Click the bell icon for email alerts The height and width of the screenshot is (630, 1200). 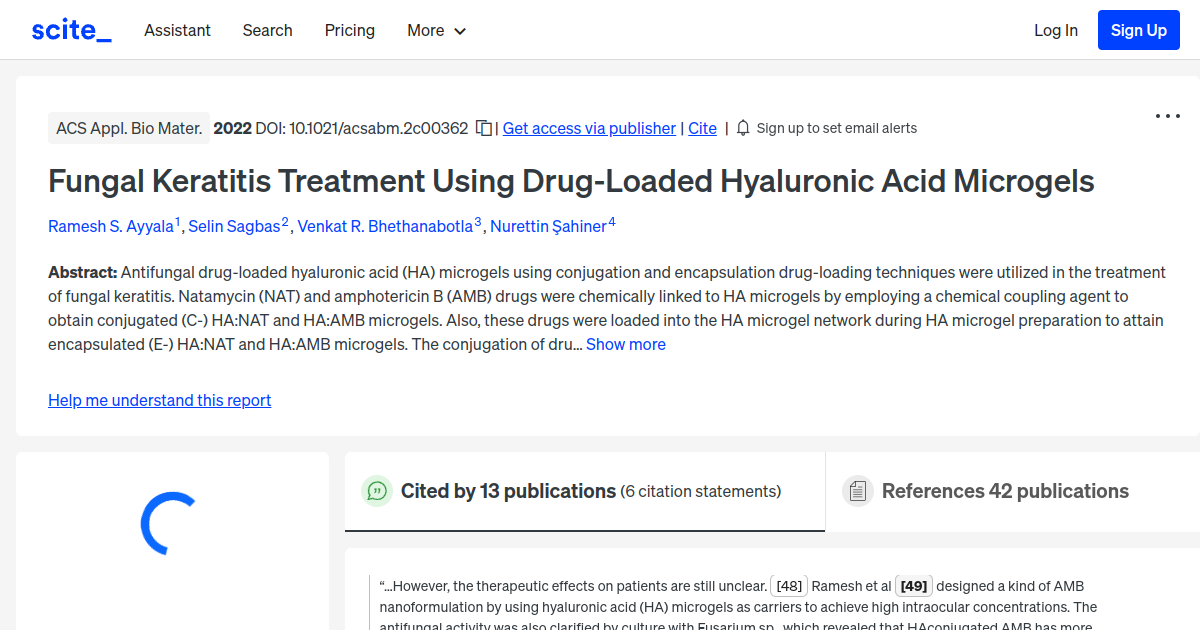742,128
